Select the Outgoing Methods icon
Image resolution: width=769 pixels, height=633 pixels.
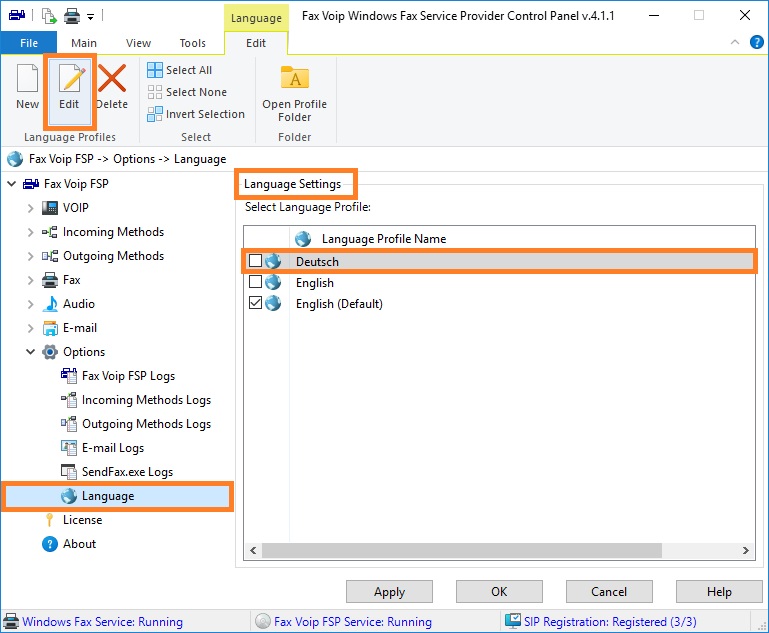50,256
